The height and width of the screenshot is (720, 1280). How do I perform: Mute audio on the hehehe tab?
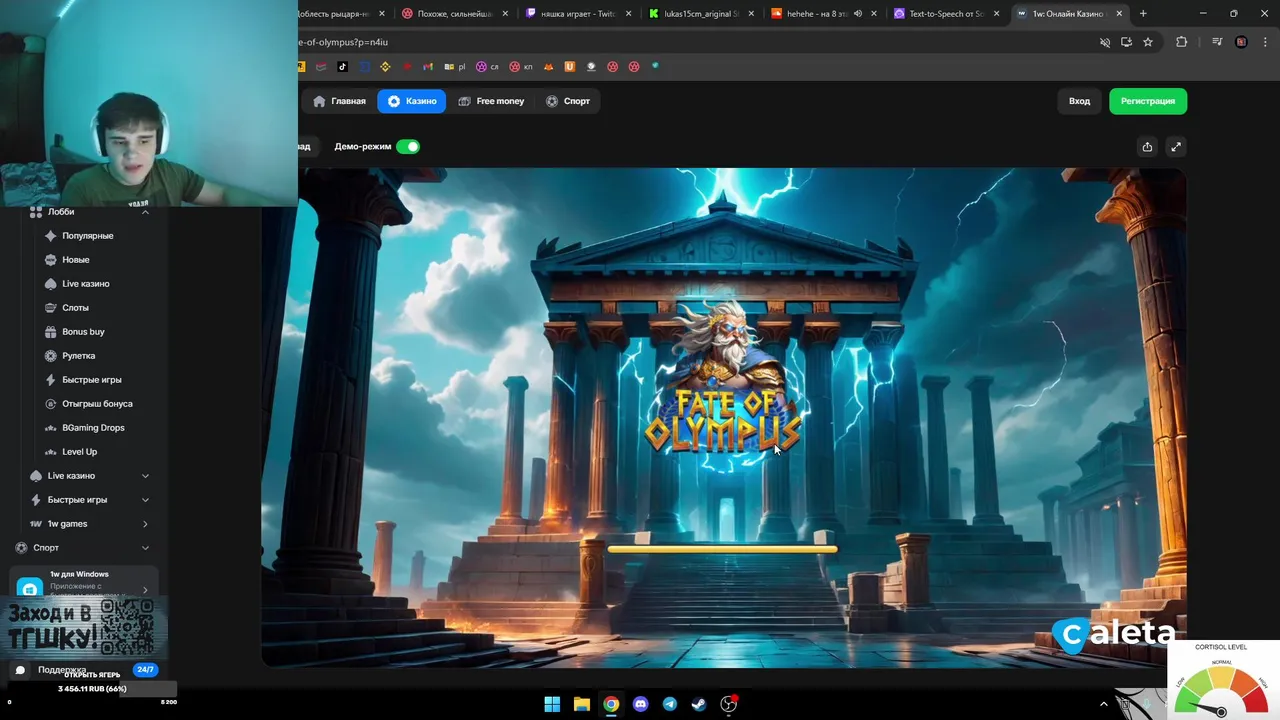click(858, 14)
